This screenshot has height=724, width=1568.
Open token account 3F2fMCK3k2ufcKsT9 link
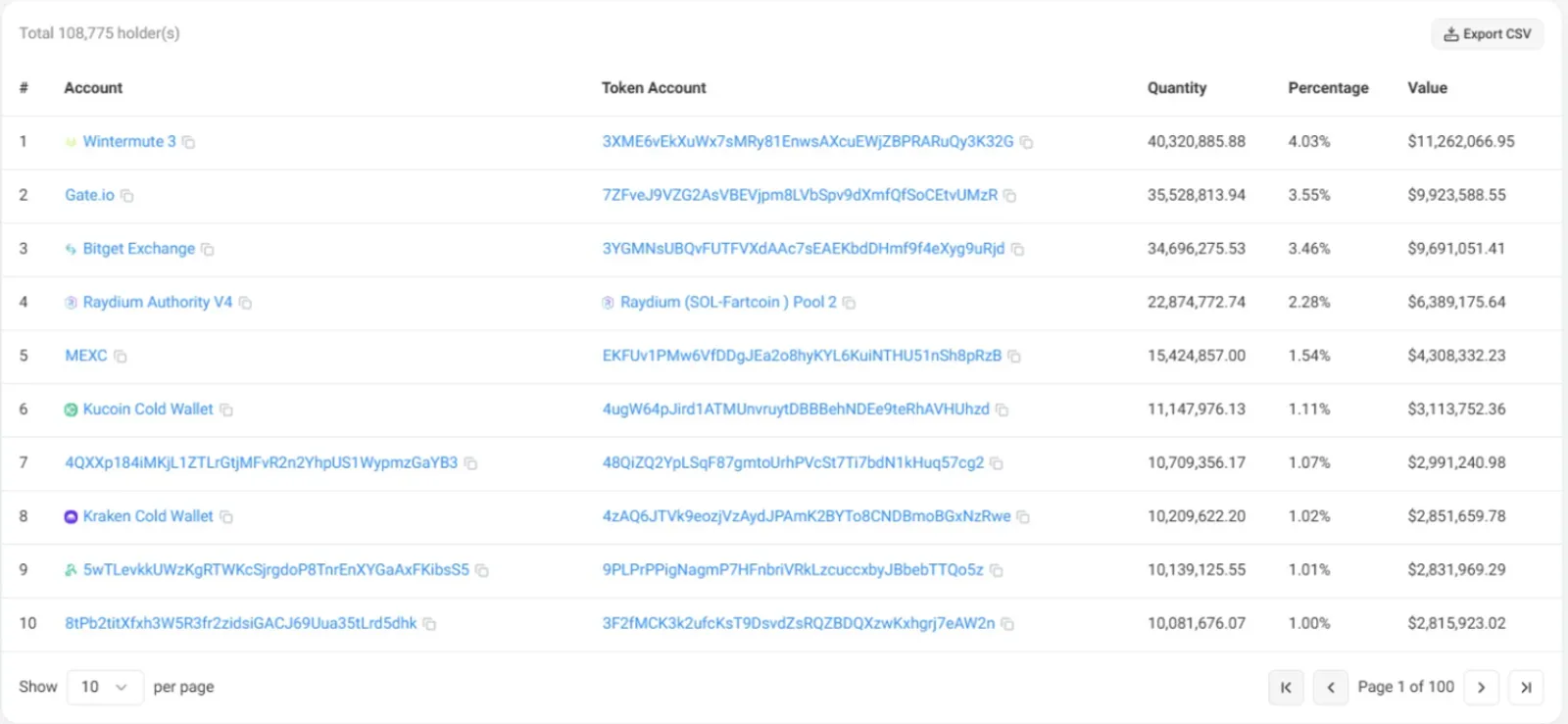pyautogui.click(x=798, y=623)
